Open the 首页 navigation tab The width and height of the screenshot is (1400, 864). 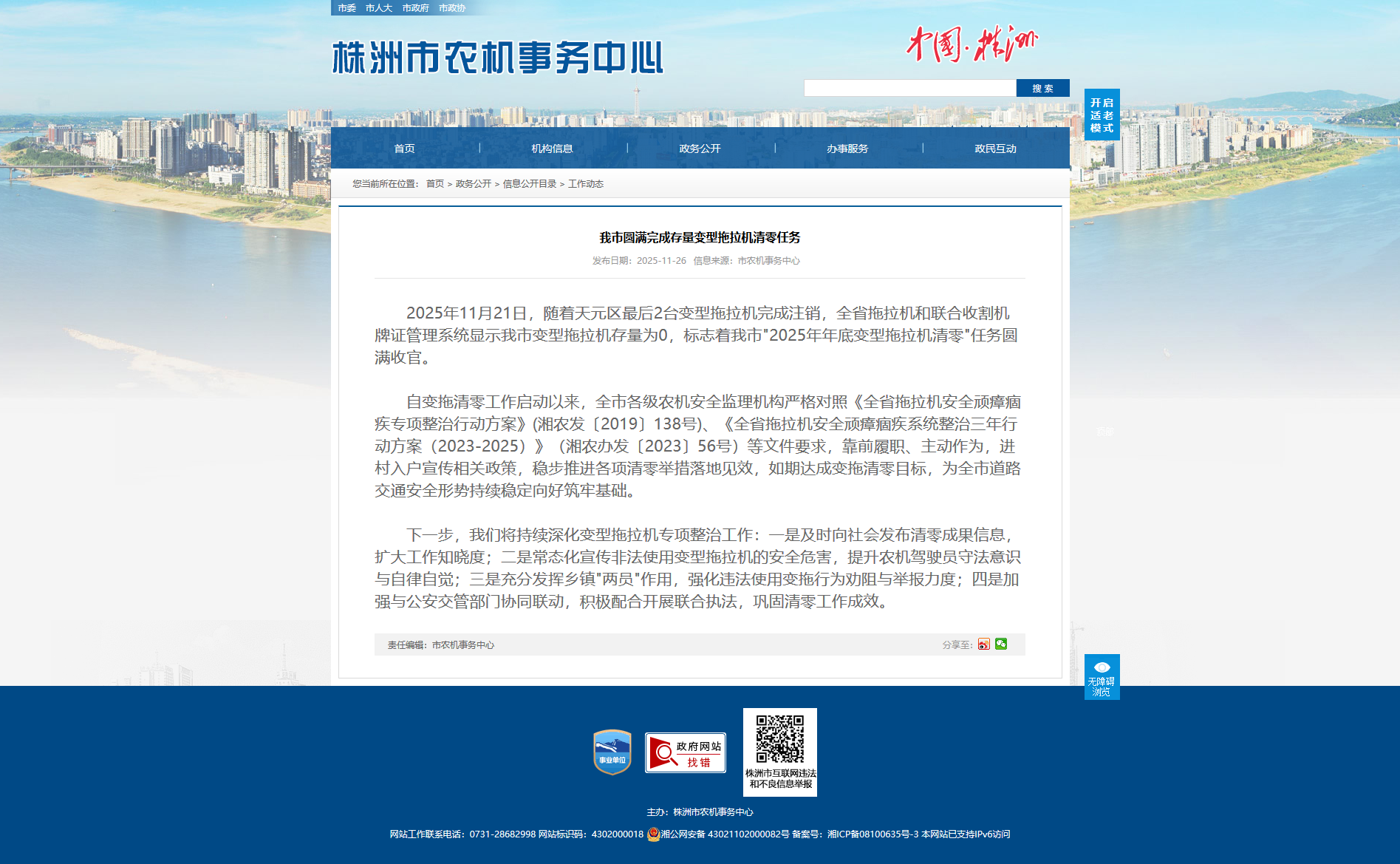tap(404, 149)
